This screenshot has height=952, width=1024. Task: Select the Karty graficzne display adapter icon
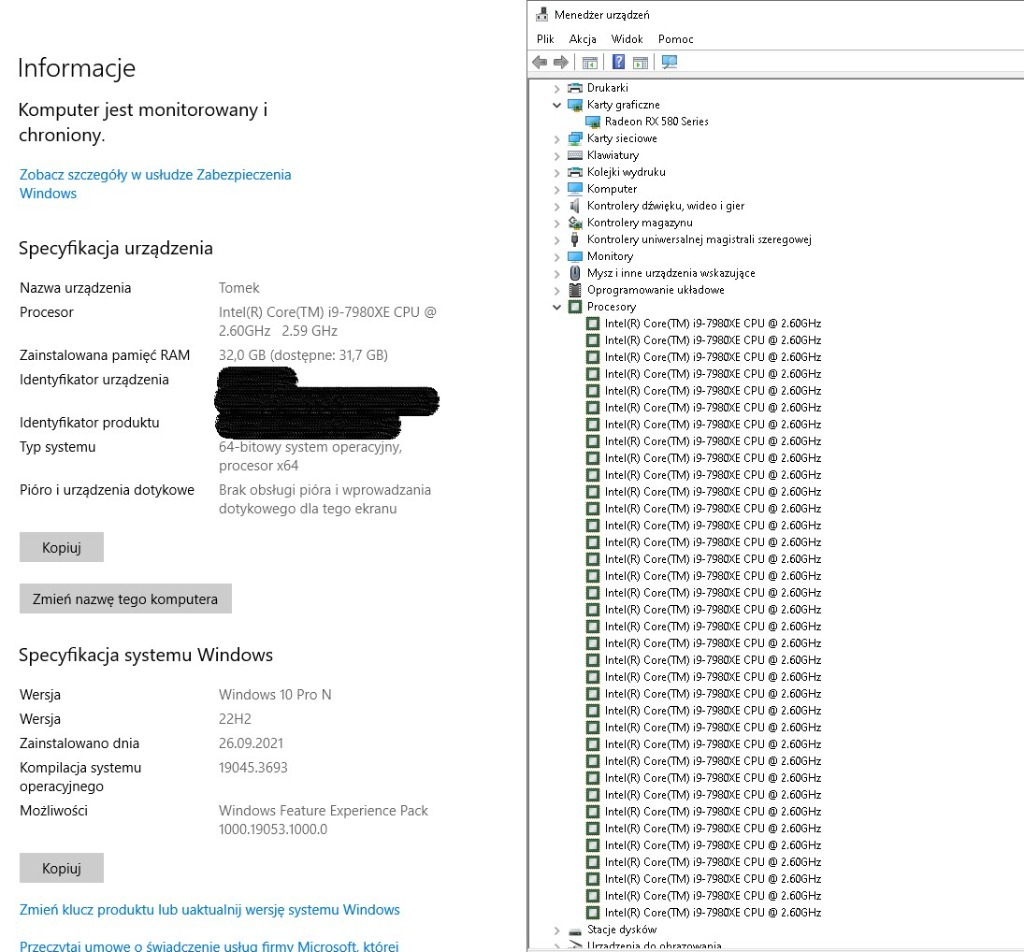575,105
